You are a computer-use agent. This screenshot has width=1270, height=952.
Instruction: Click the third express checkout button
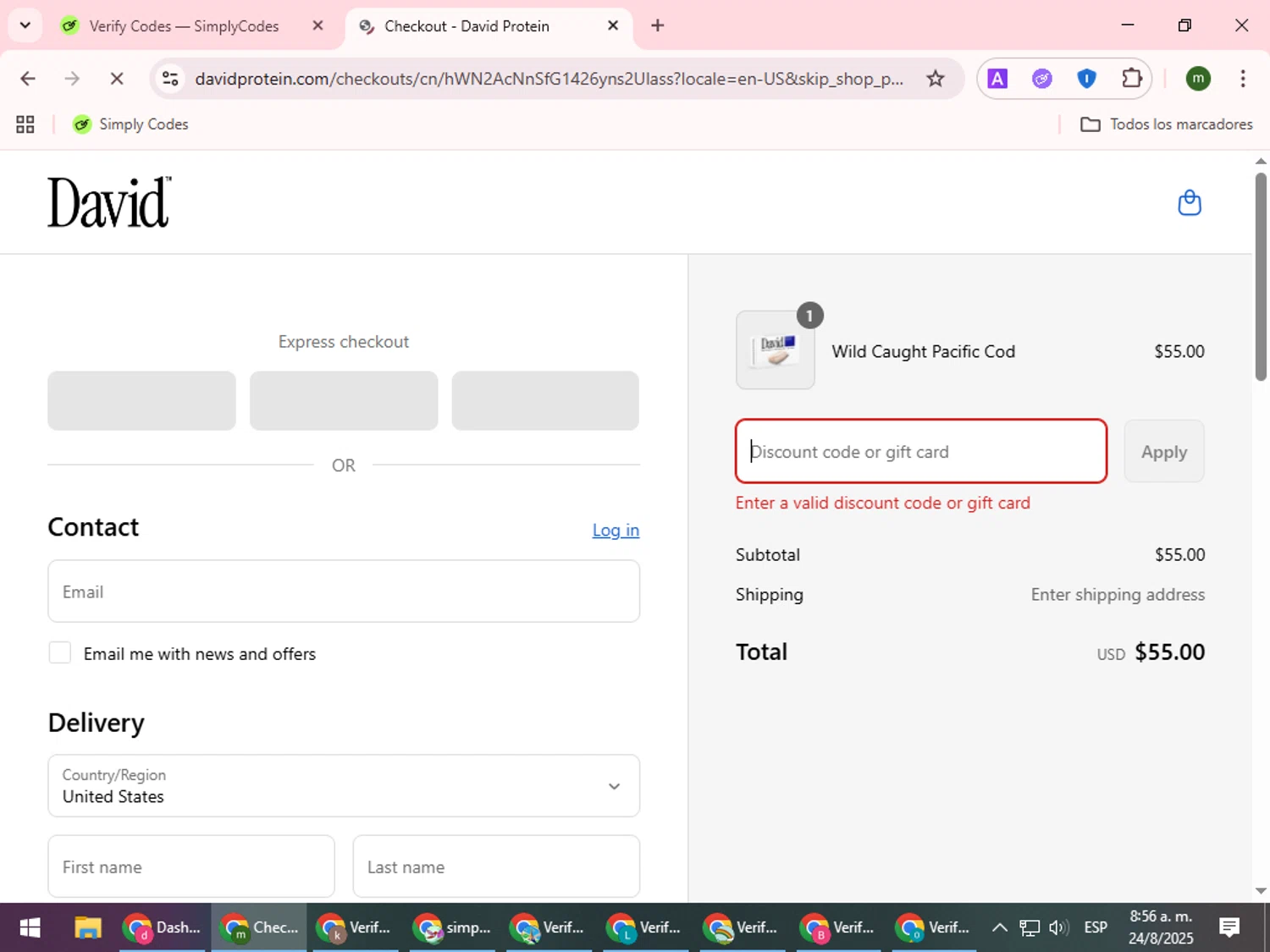[545, 400]
